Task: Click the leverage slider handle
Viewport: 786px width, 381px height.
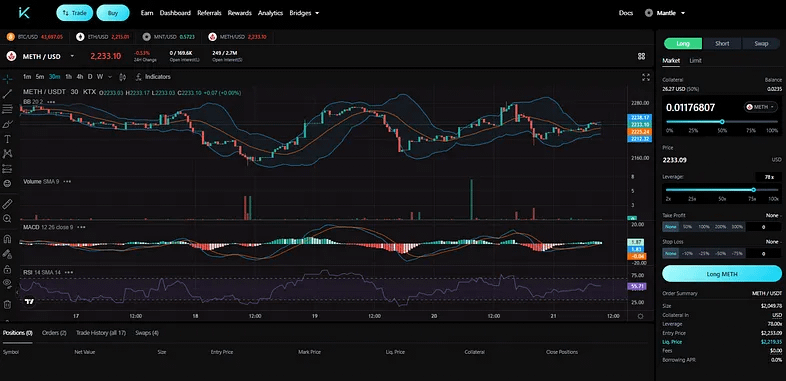Action: [x=753, y=189]
